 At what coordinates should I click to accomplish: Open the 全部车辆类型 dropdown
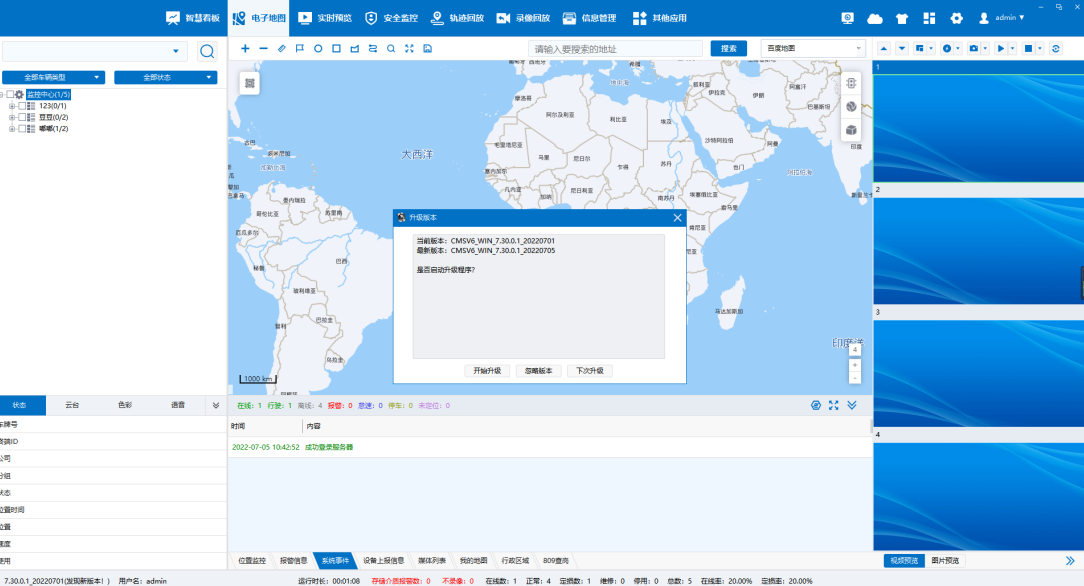coord(53,77)
